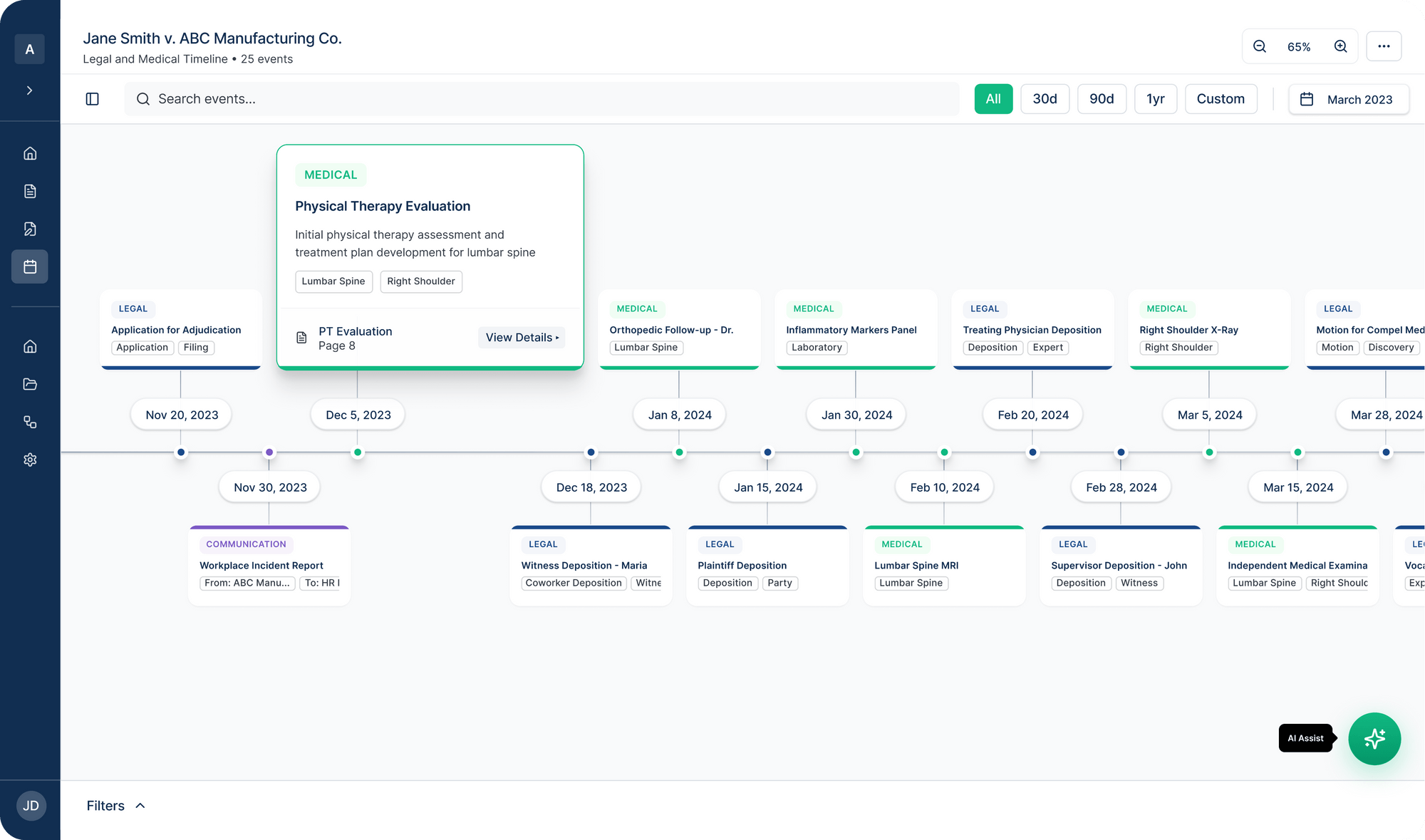Open the settings gear in sidebar
Viewport: 1425px width, 840px height.
click(x=30, y=460)
